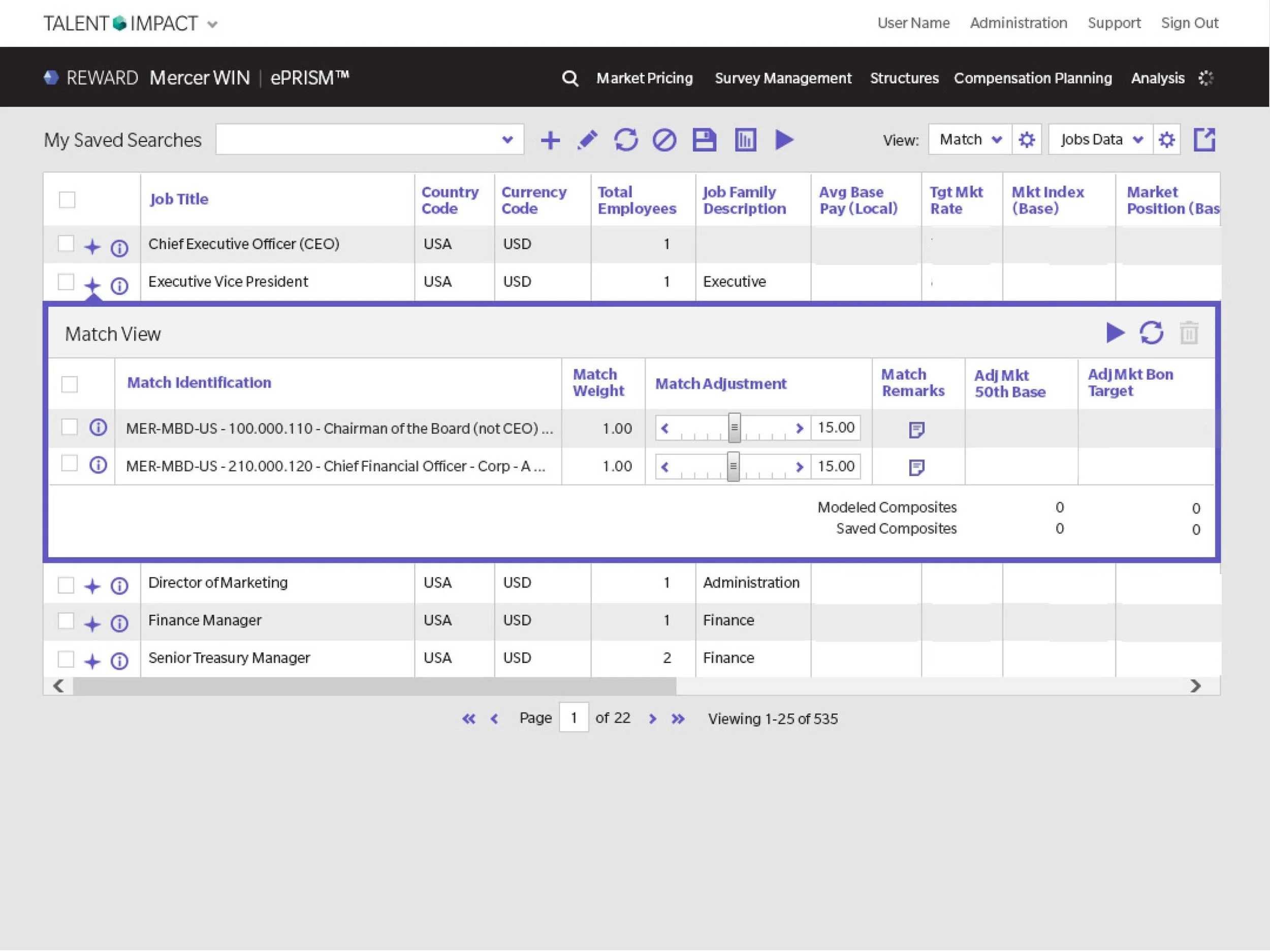Click the save disk icon in toolbar
The width and height of the screenshot is (1270, 952).
704,140
